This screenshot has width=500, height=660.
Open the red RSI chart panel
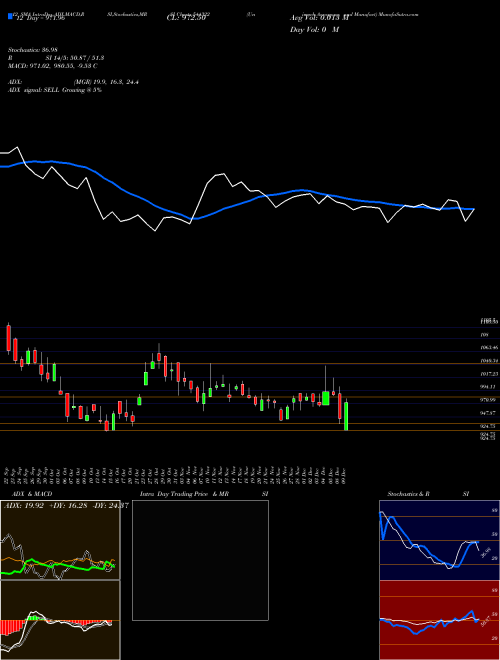click(439, 620)
